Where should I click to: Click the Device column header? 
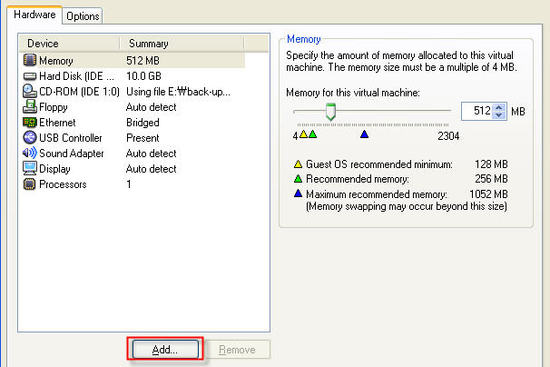pyautogui.click(x=70, y=44)
